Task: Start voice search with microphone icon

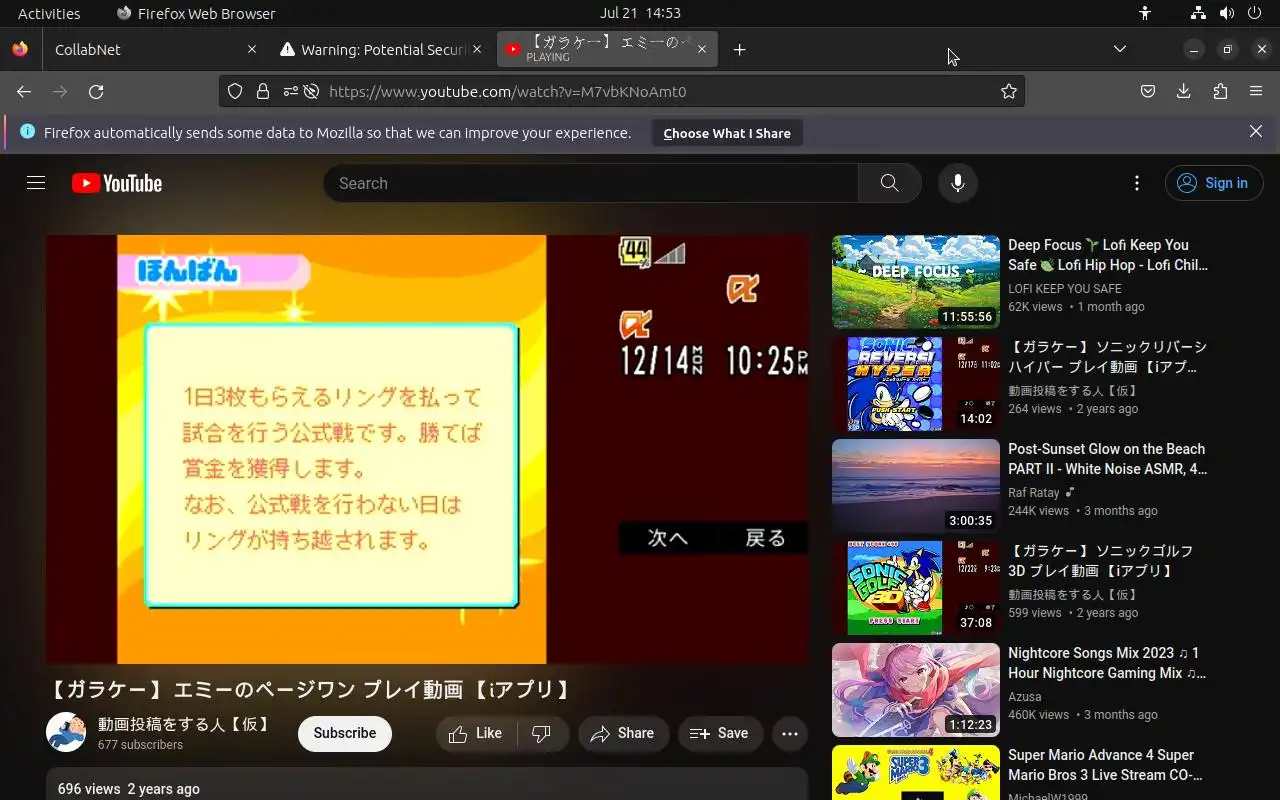Action: coord(957,183)
